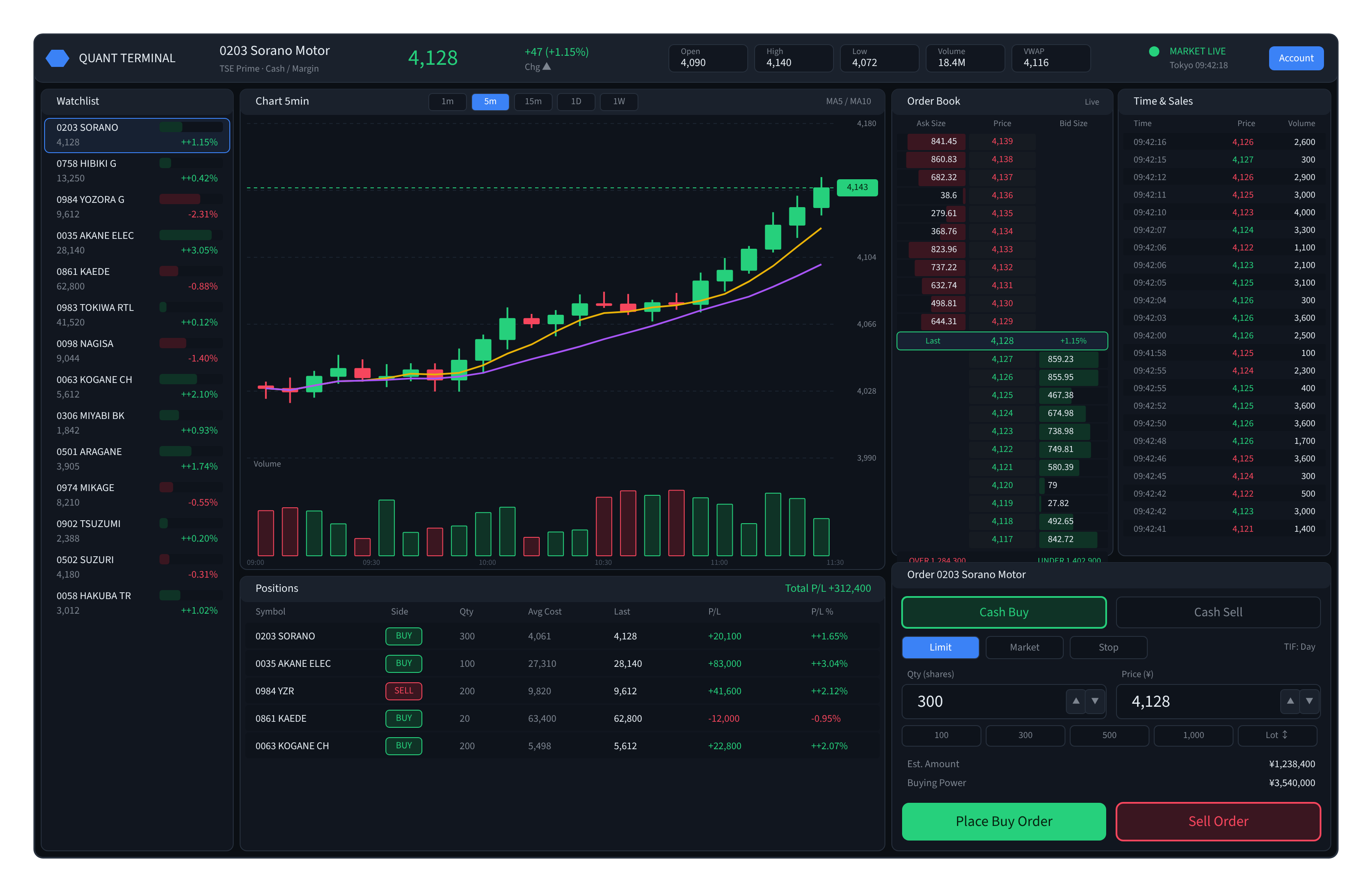Select 0203 SORANO in watchlist

coord(137,135)
